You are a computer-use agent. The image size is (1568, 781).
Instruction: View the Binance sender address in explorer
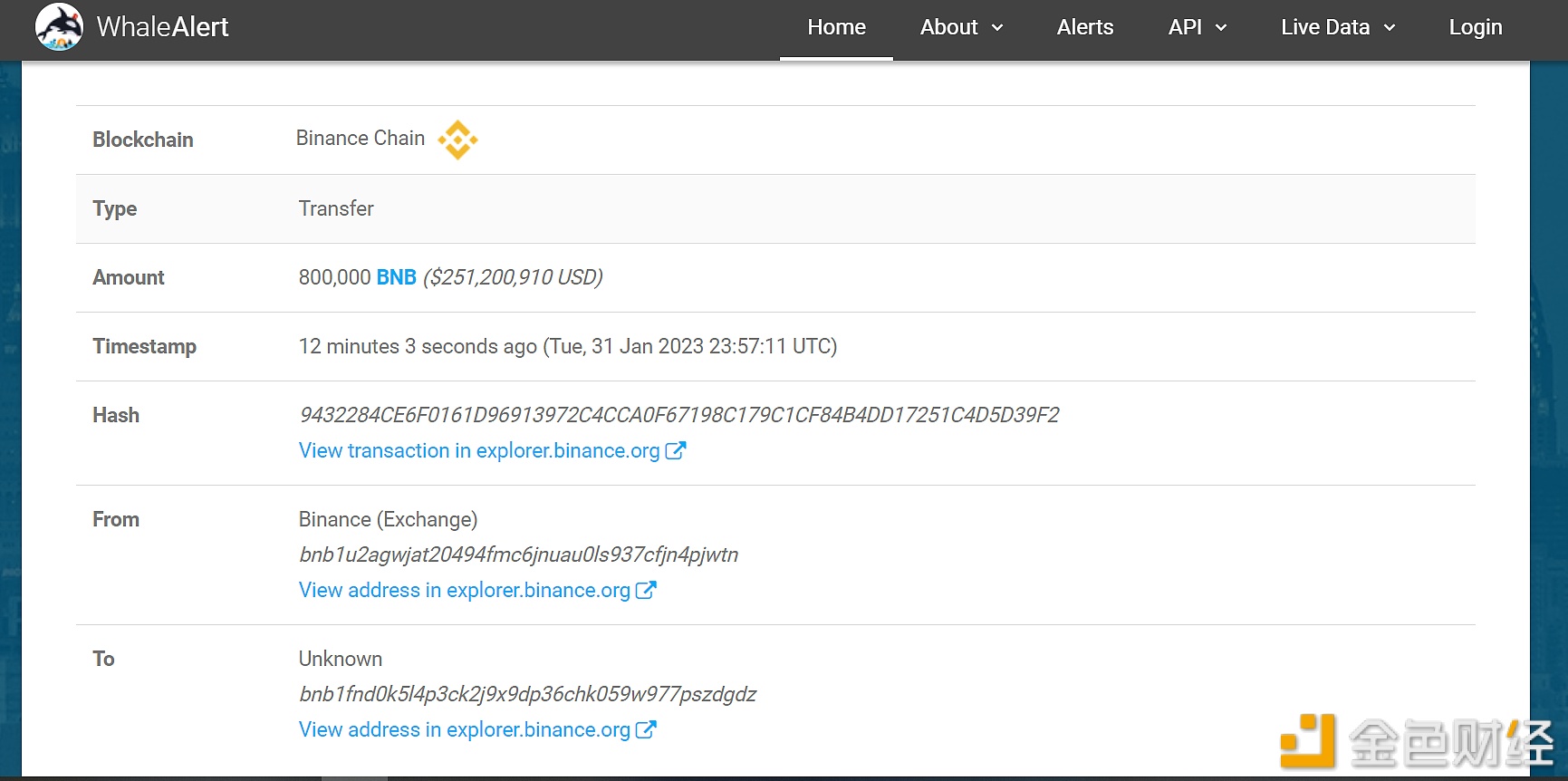point(464,590)
